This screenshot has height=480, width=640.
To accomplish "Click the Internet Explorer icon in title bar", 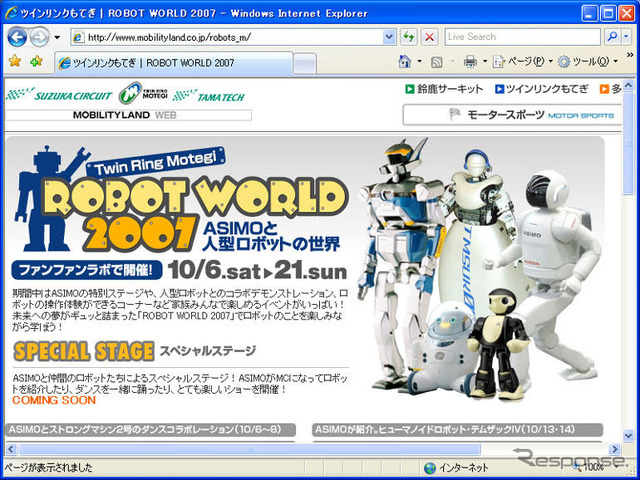I will coord(11,13).
